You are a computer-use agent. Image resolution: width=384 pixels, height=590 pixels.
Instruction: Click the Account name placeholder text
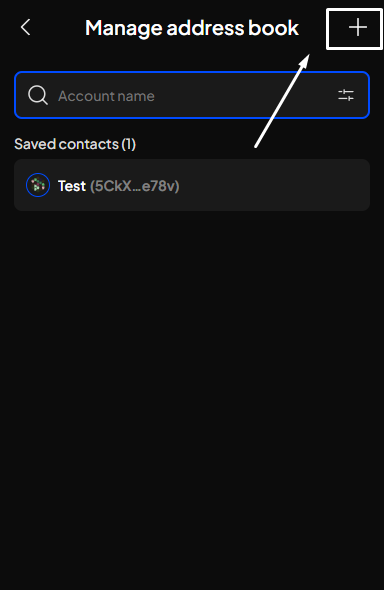pos(106,96)
